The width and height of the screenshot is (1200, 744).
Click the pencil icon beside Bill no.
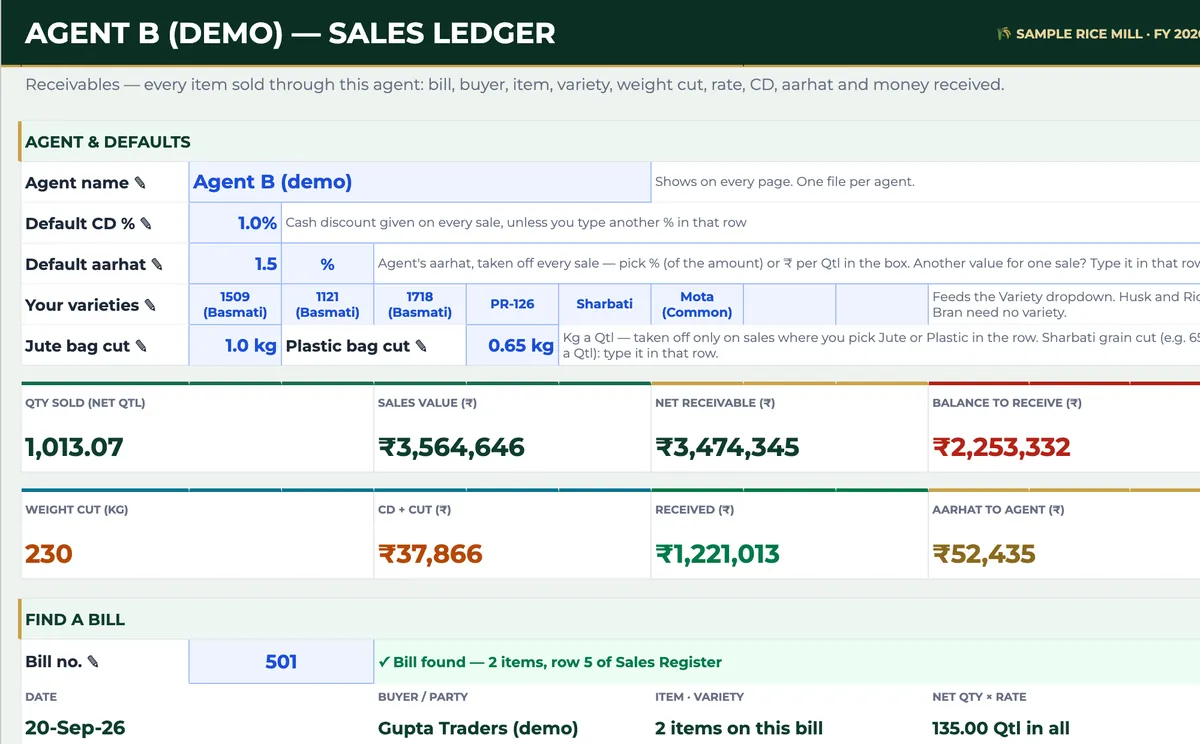93,662
